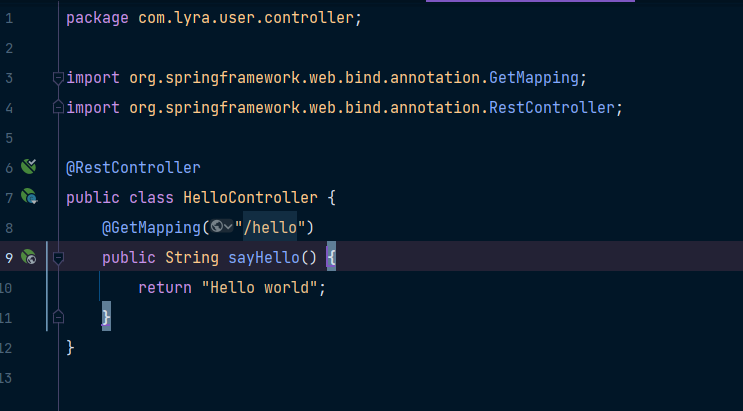
Task: Click the "/hello" URL string
Action: tap(270, 228)
